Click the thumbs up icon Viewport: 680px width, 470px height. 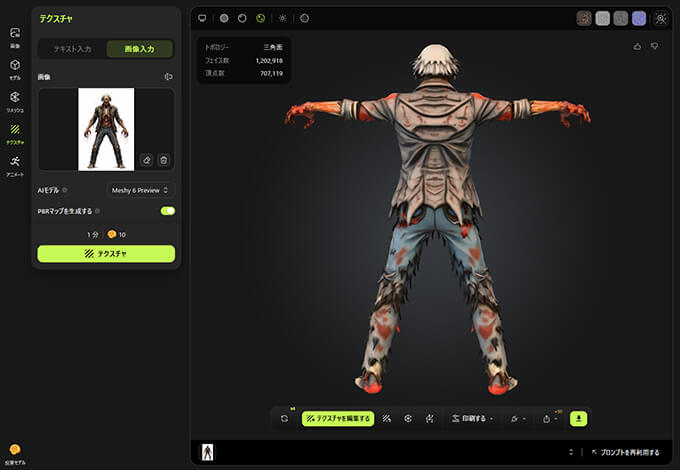[x=638, y=46]
